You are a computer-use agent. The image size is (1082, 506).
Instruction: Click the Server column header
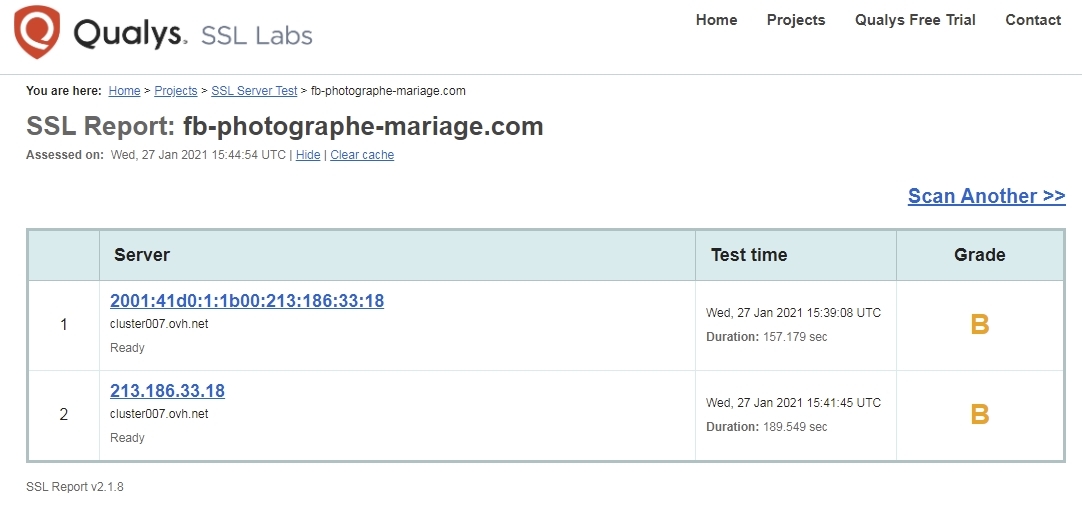(x=142, y=255)
